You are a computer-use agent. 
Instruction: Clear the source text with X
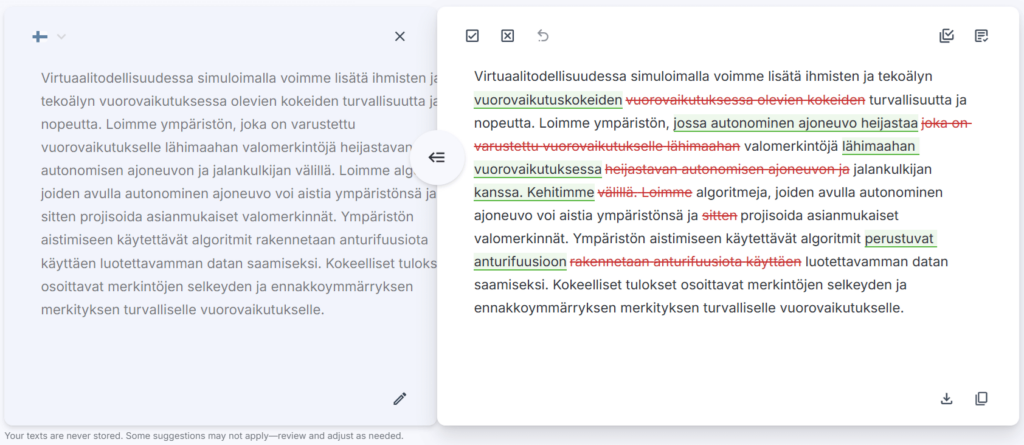pos(400,37)
